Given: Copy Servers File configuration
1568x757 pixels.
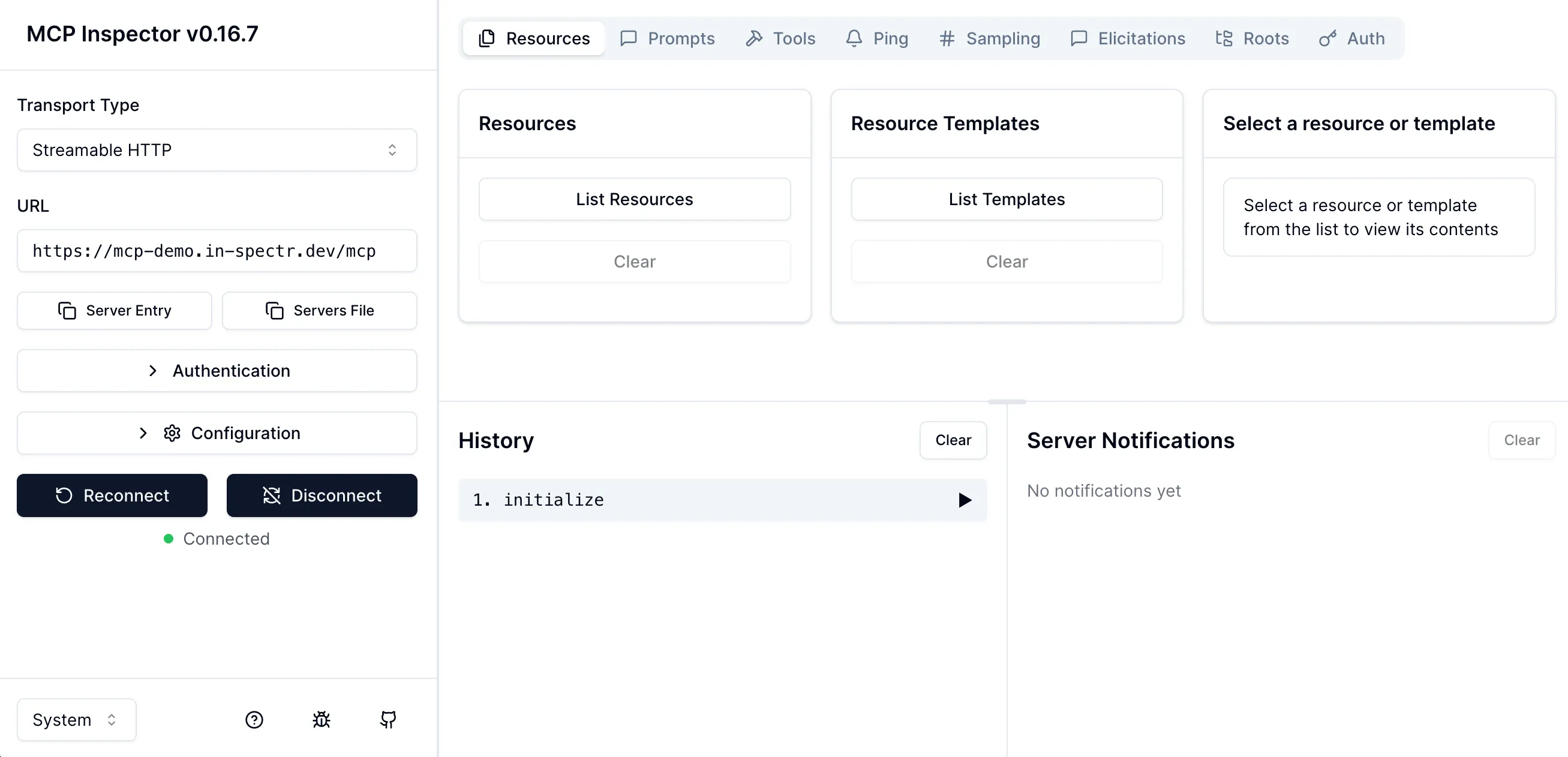Looking at the screenshot, I should (320, 310).
